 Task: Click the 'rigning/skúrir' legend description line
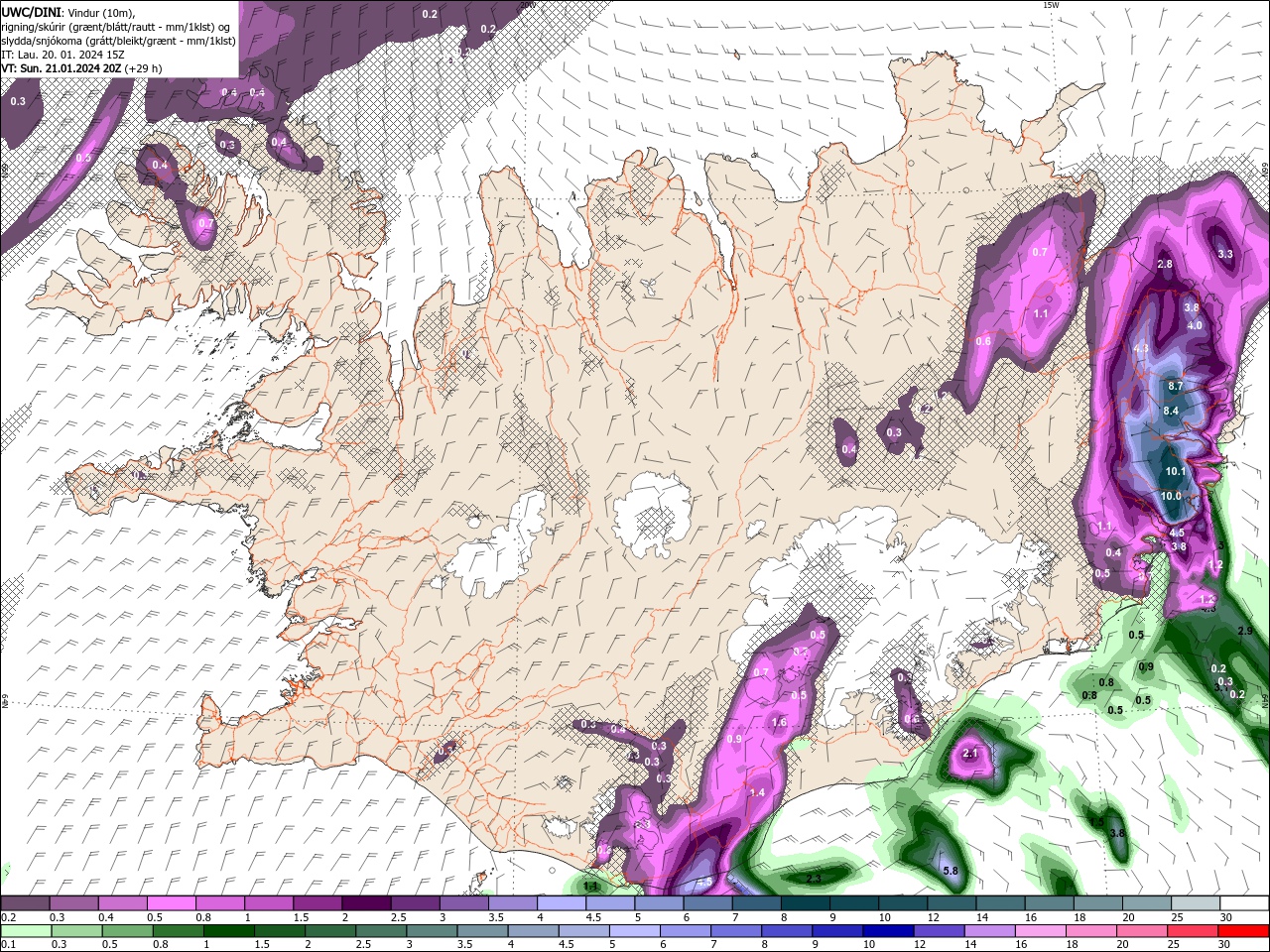(116, 27)
